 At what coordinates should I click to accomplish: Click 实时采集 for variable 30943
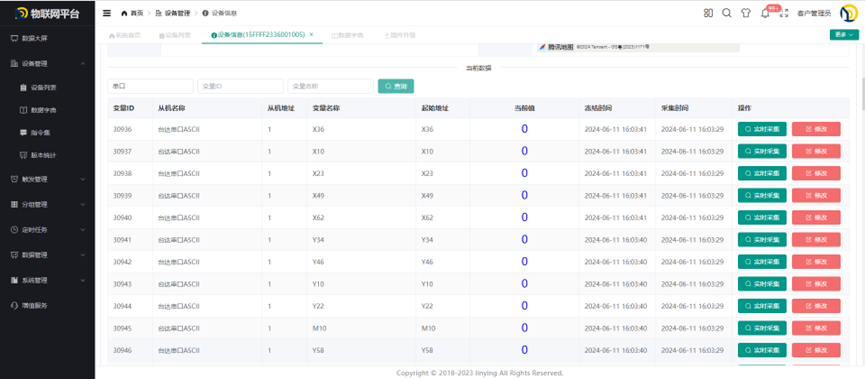[762, 284]
